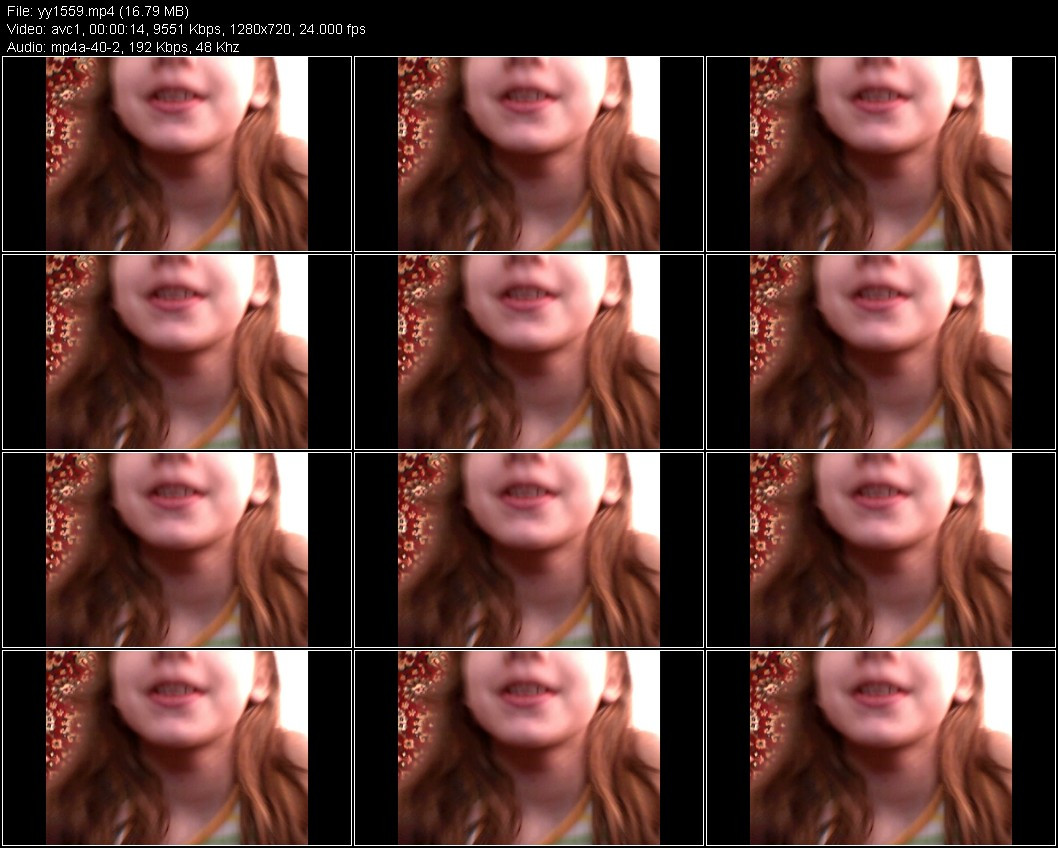Select second row, first column thumbnail

(177, 351)
